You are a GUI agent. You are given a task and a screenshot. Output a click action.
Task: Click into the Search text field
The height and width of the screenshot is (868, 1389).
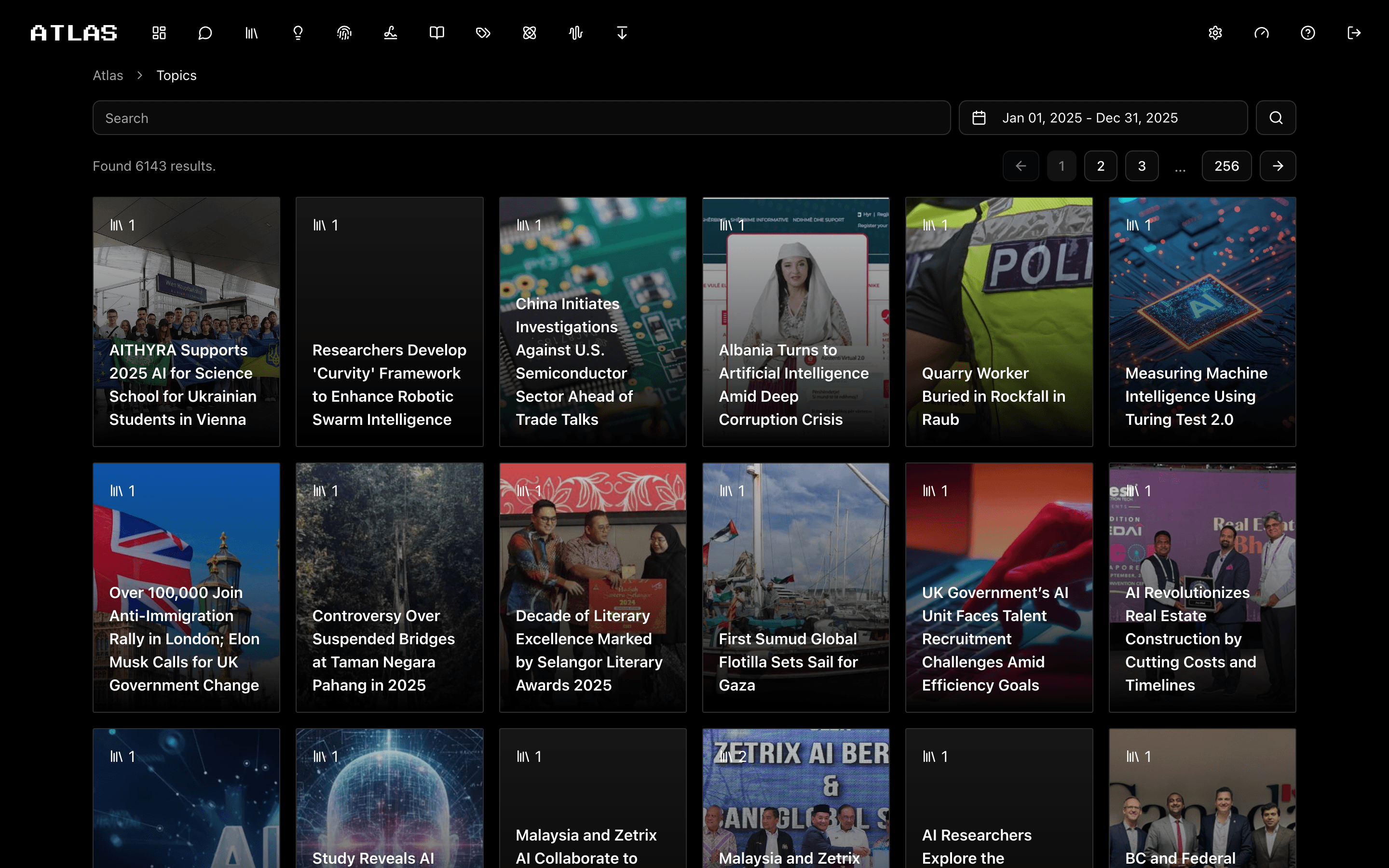click(521, 118)
